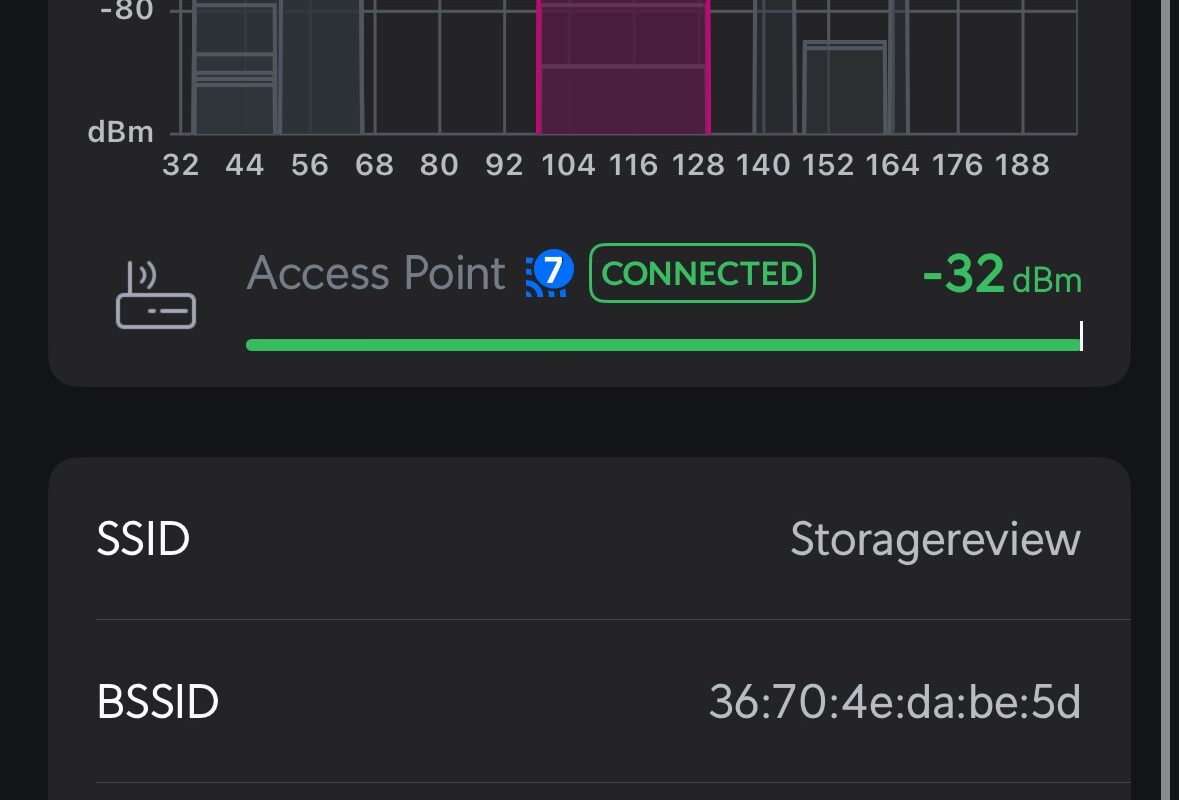Select the gray network block near channel 152
This screenshot has height=800, width=1179.
tap(844, 88)
